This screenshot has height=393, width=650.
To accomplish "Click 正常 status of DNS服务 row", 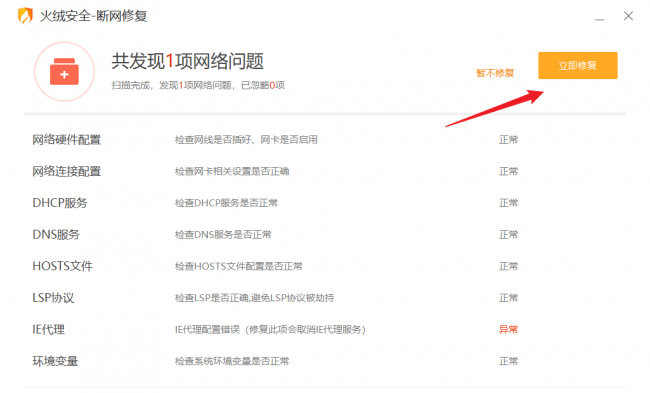I will [x=508, y=235].
